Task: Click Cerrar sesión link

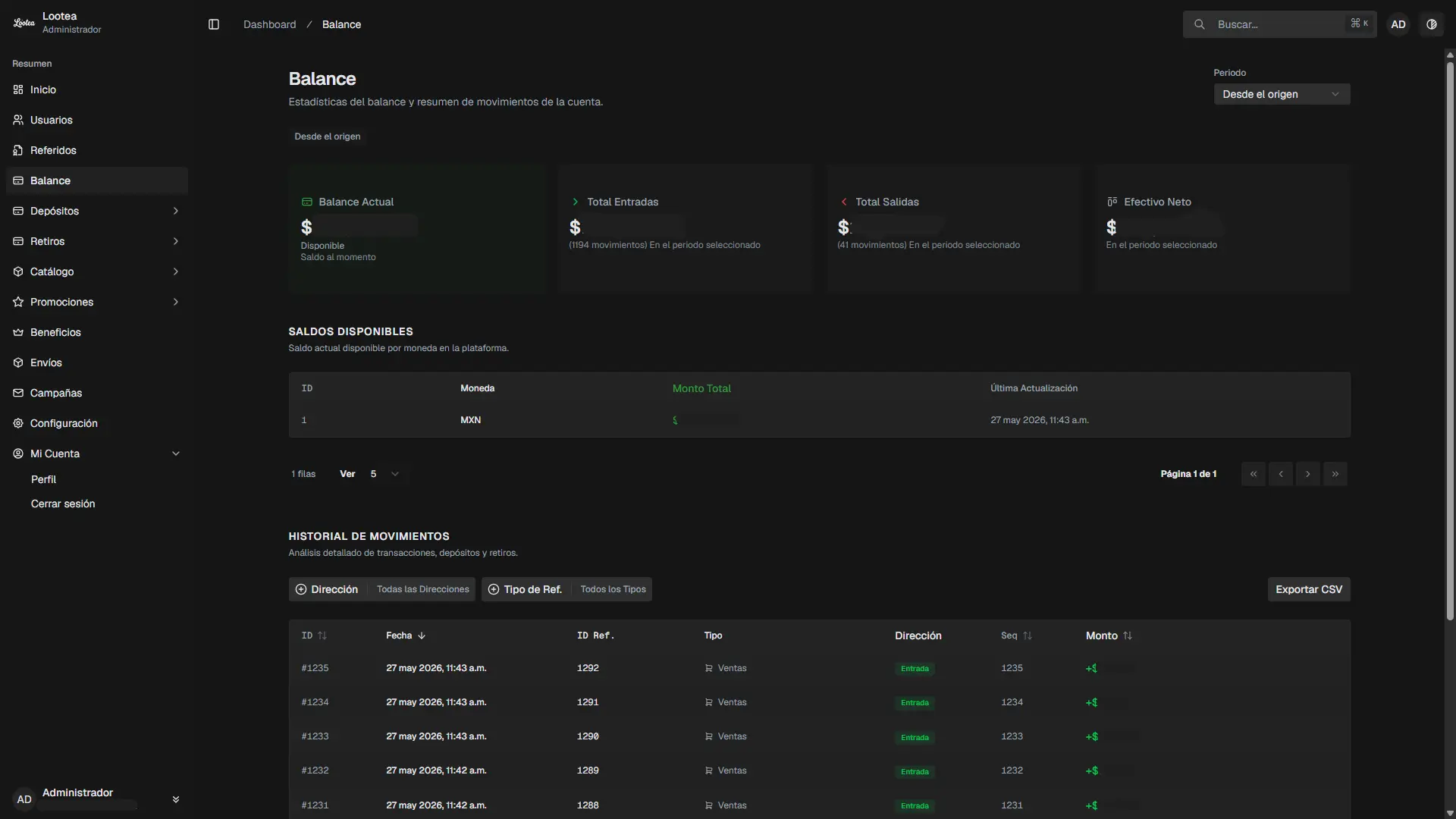Action: coord(63,504)
